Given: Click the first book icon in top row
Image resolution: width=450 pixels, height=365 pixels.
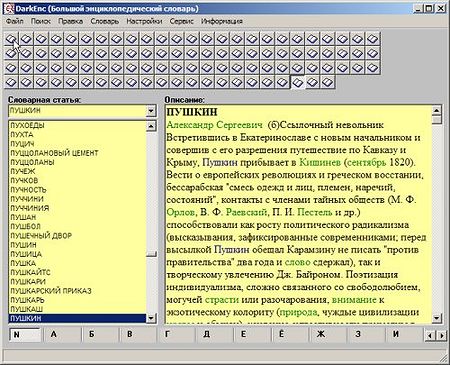Looking at the screenshot, I should coord(11,39).
